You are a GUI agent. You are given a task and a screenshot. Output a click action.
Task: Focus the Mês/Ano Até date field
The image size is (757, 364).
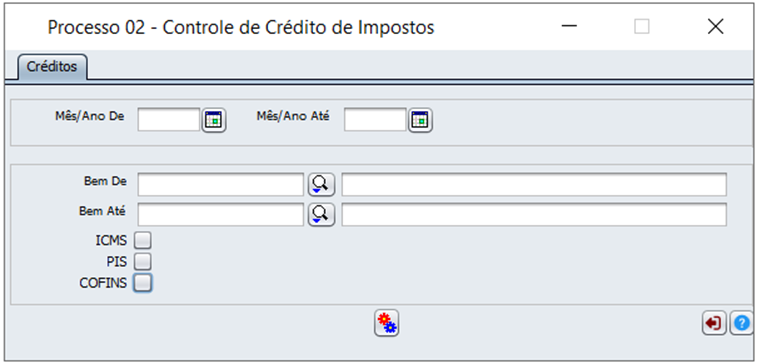click(375, 119)
